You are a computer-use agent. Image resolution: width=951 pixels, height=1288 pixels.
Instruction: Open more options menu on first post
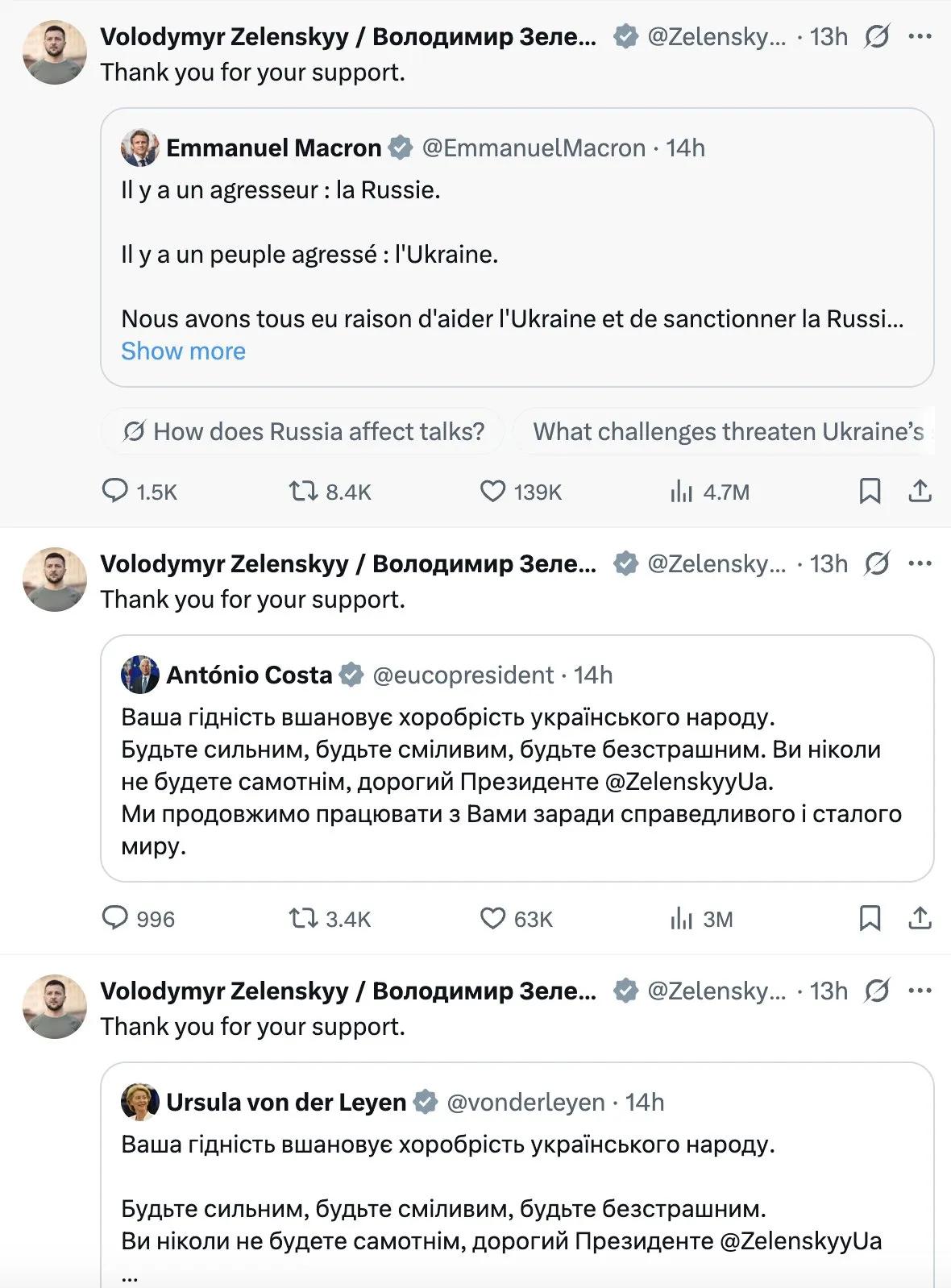point(920,36)
